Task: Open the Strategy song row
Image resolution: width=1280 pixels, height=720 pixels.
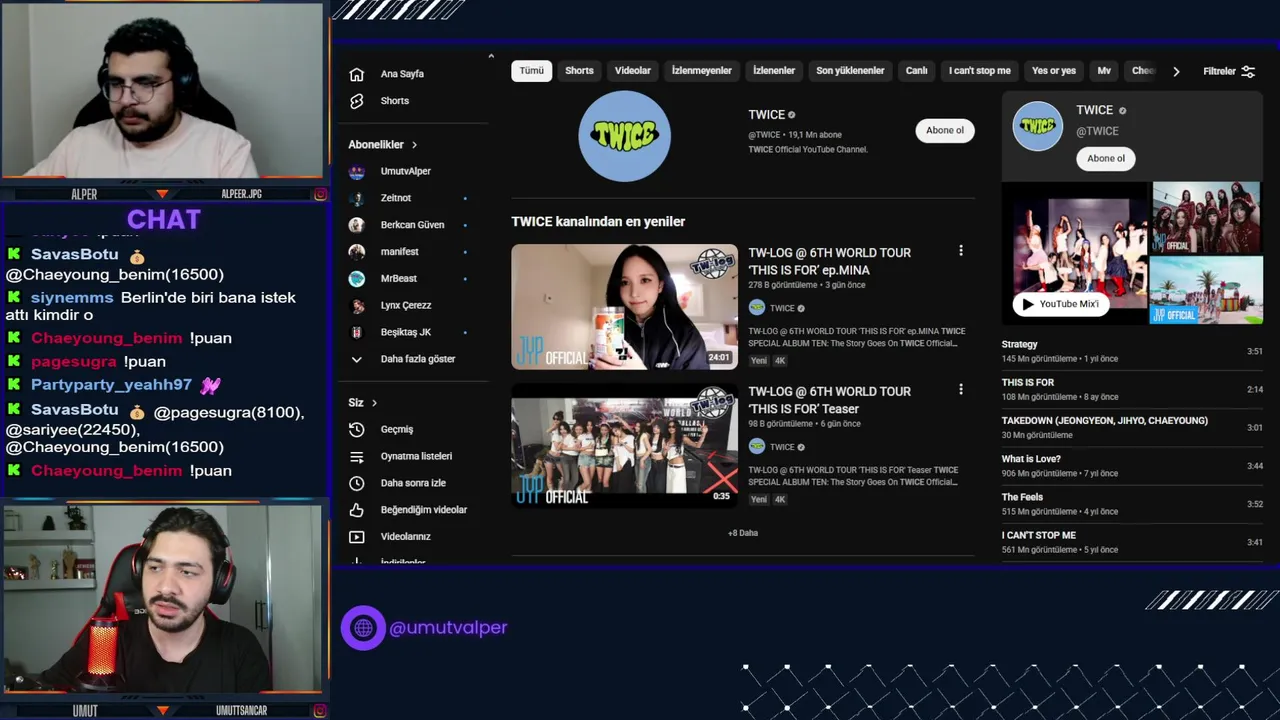Action: click(x=1132, y=351)
